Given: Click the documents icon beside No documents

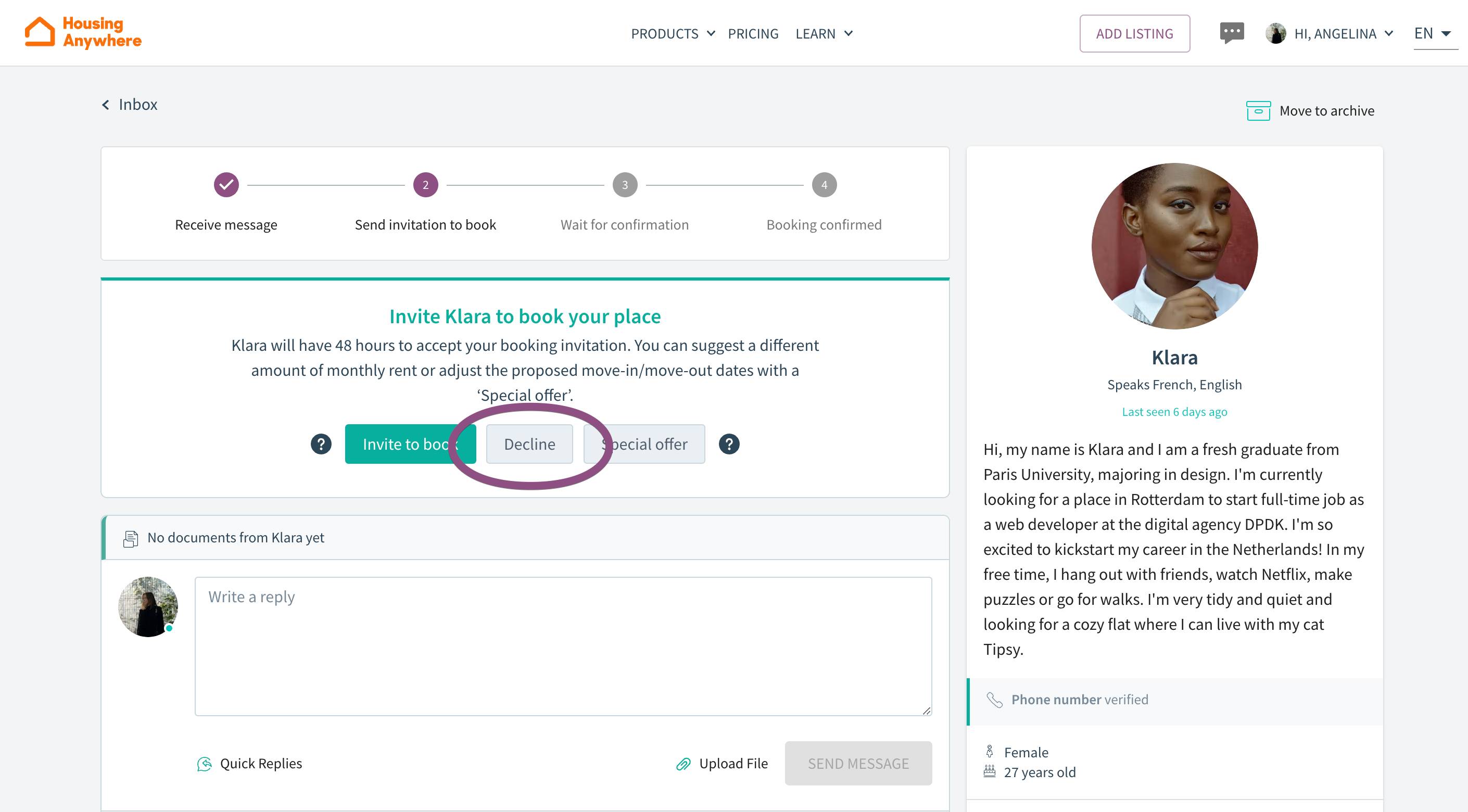Looking at the screenshot, I should click(x=131, y=539).
